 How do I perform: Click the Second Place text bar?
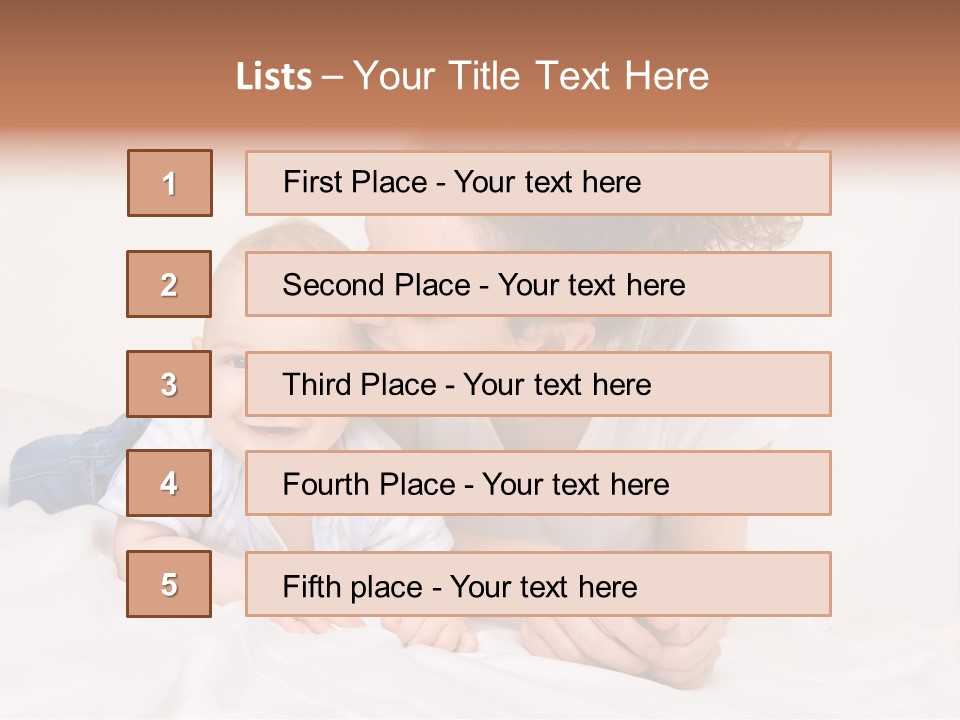pyautogui.click(x=538, y=284)
